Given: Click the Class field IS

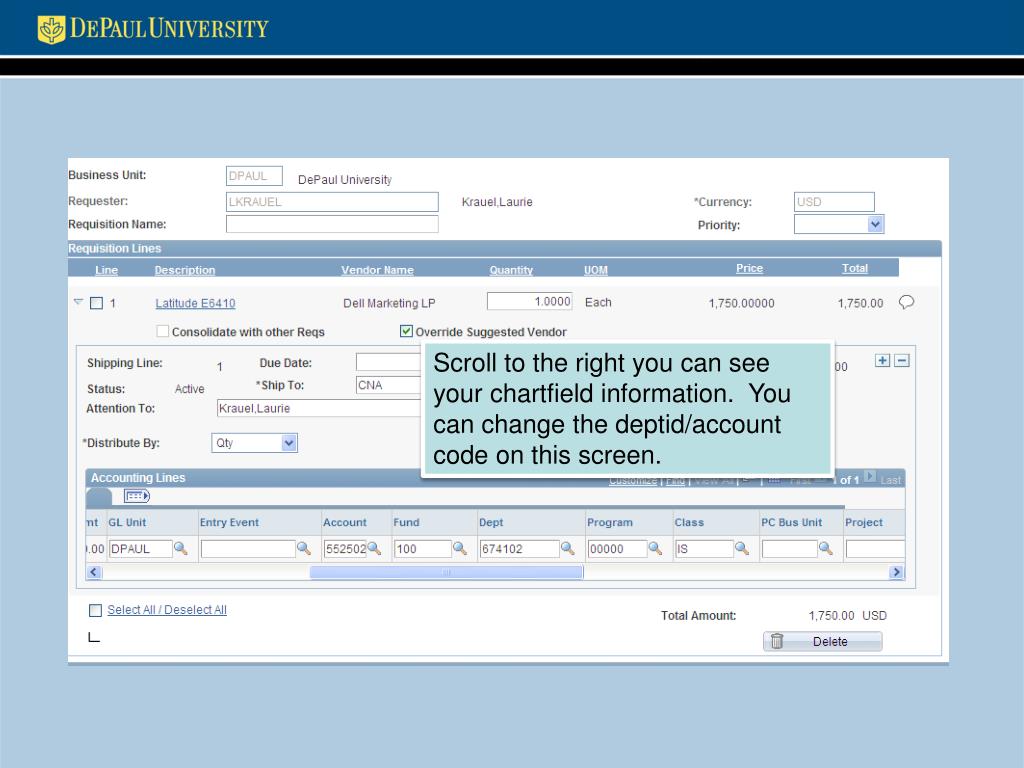Looking at the screenshot, I should 705,549.
